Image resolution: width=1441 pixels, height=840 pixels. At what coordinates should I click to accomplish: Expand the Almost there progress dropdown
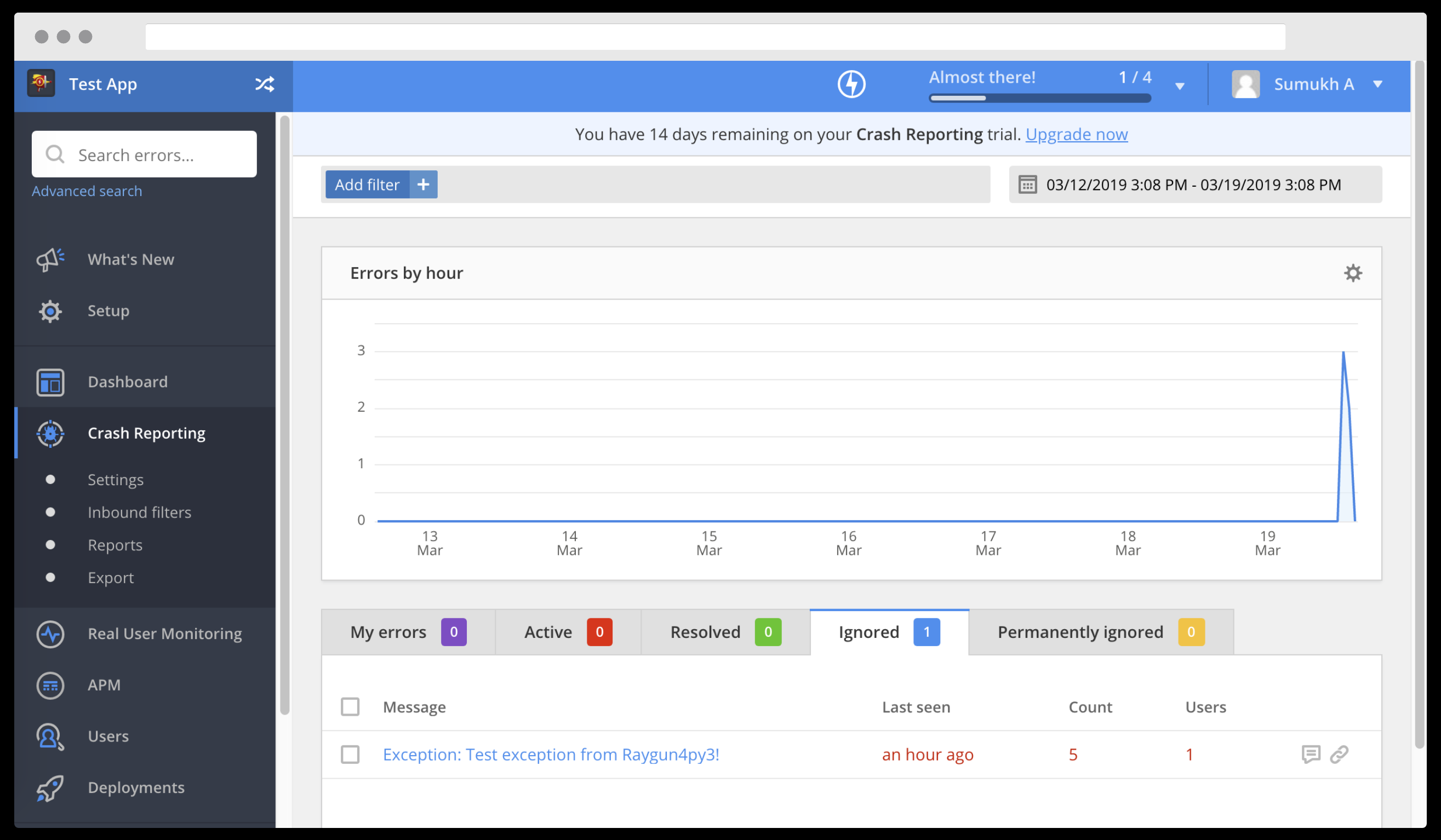(1180, 87)
